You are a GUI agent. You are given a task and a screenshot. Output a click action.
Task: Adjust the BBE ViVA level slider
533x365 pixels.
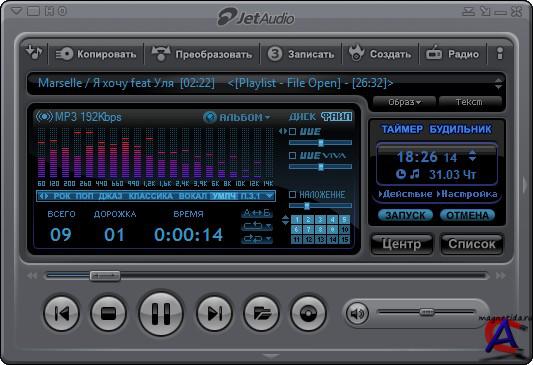[321, 167]
